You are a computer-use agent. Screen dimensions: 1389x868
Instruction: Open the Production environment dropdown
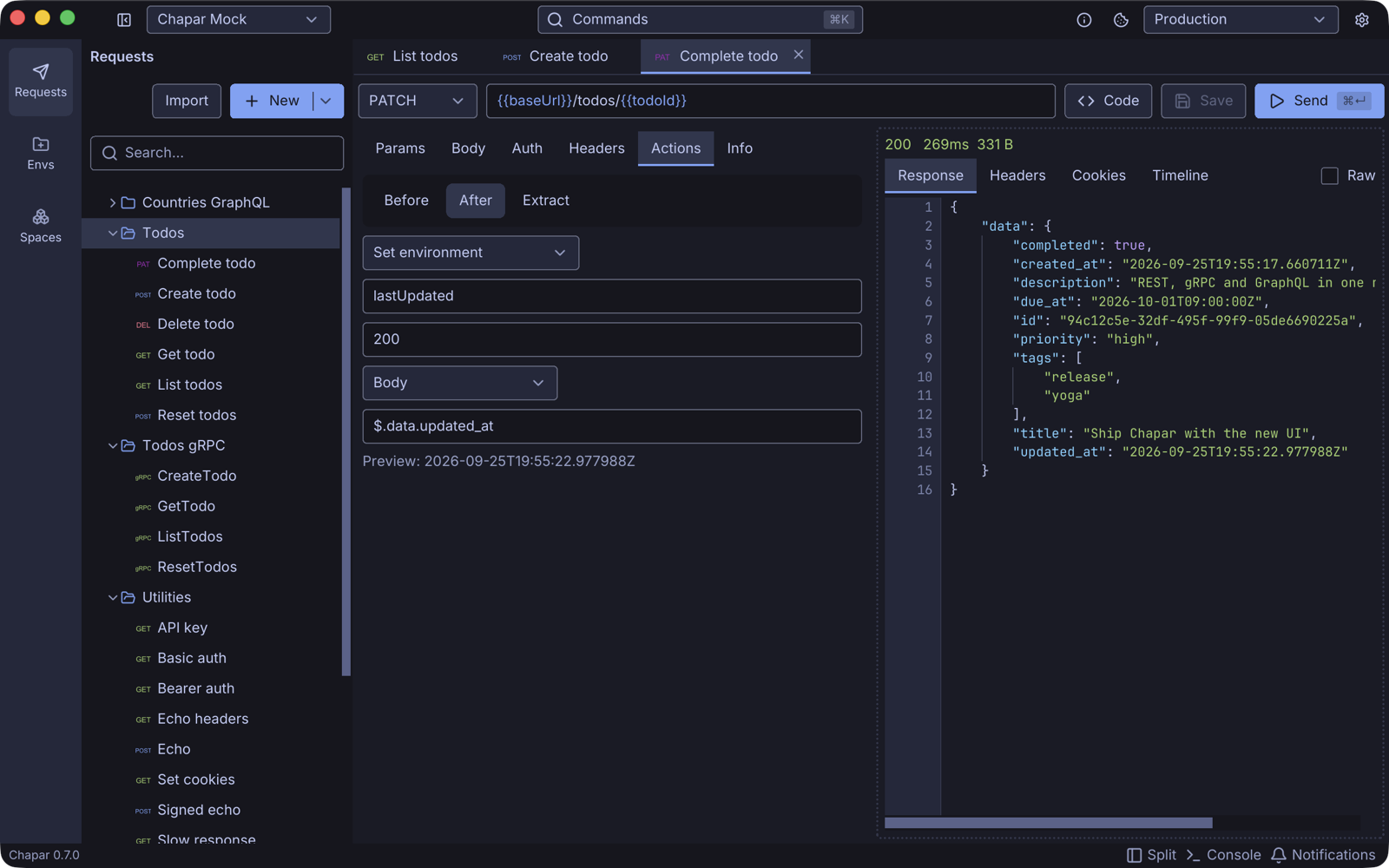tap(1241, 19)
